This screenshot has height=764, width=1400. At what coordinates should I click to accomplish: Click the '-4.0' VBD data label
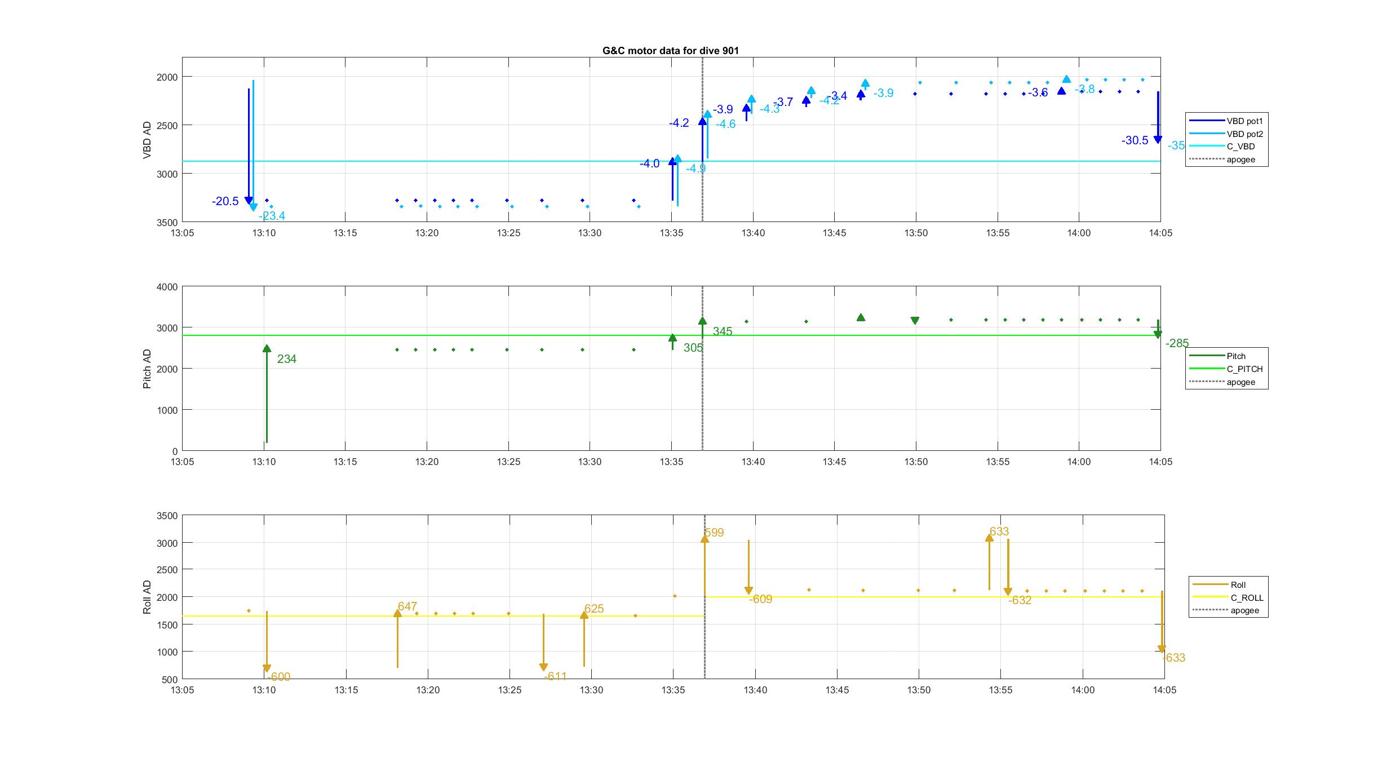click(650, 164)
